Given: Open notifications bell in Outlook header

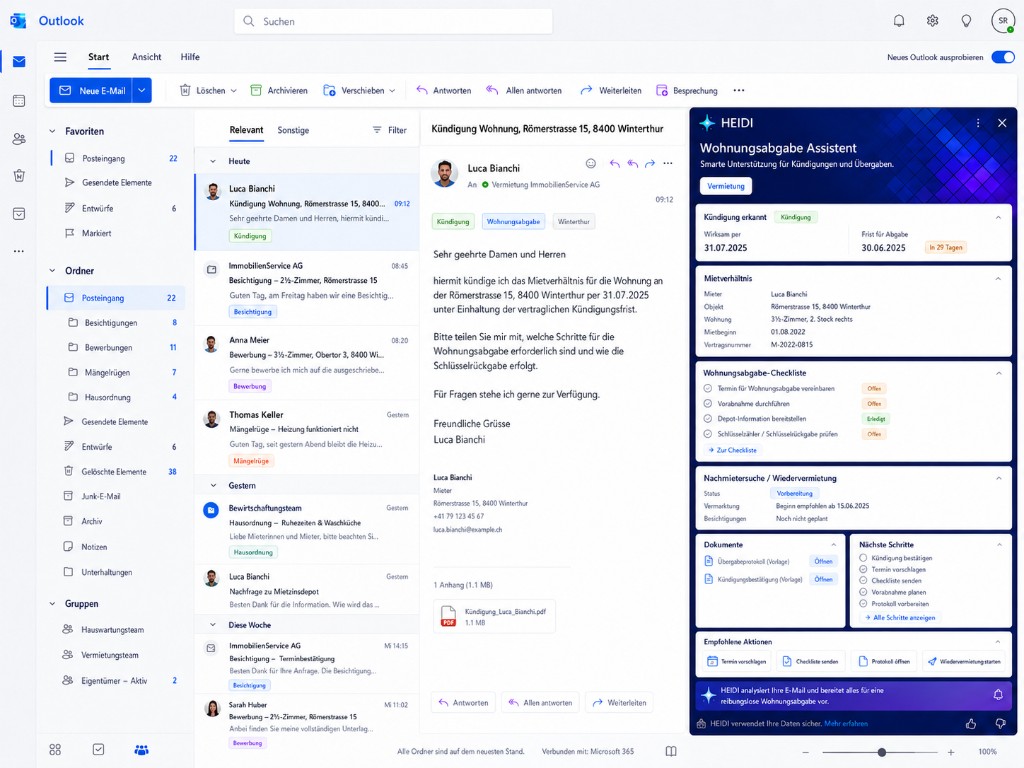Looking at the screenshot, I should [x=899, y=21].
